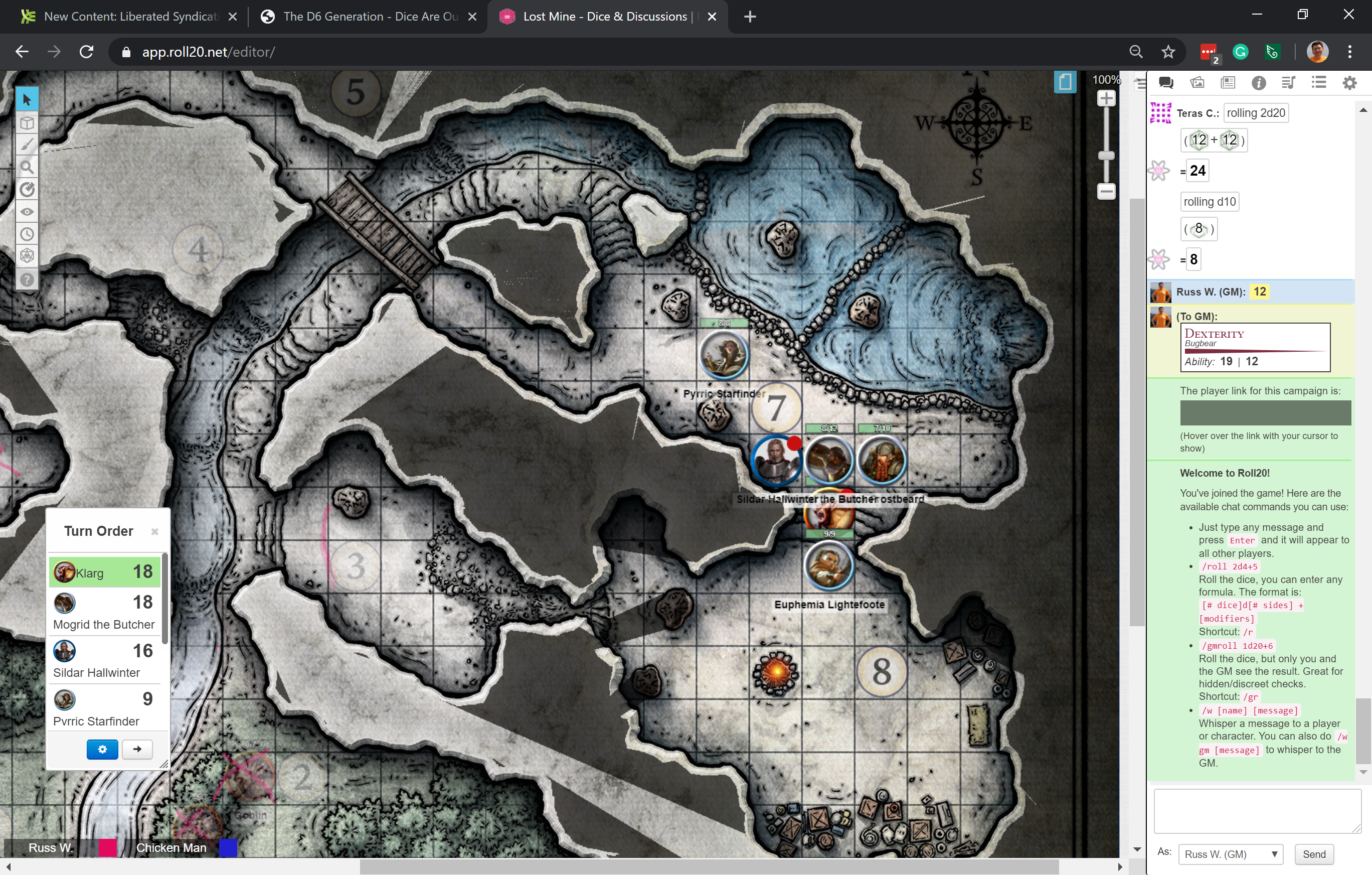Open the Turn Tracker clock tool

tap(27, 234)
